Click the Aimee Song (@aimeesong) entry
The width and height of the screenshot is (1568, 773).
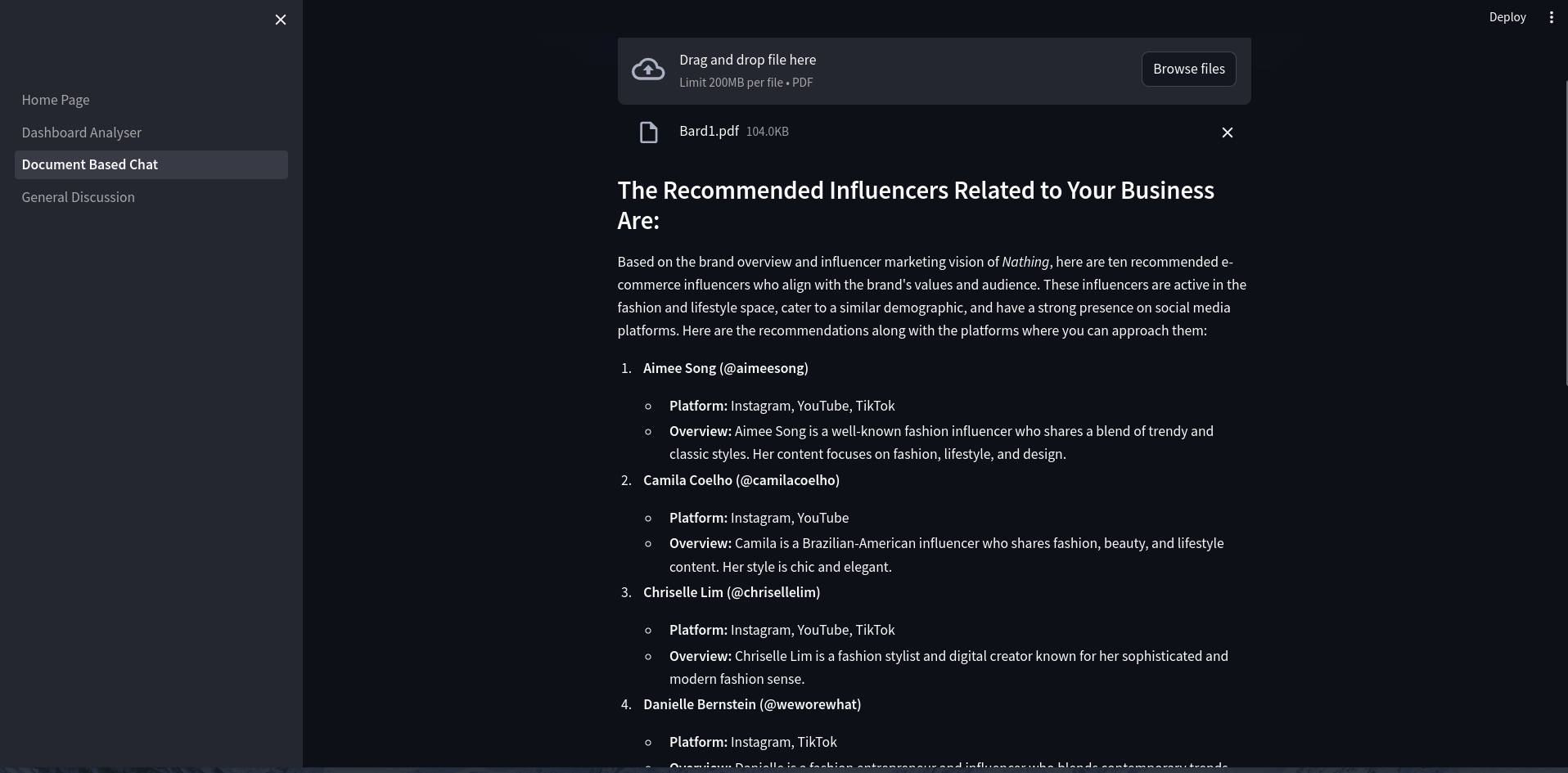(x=725, y=368)
